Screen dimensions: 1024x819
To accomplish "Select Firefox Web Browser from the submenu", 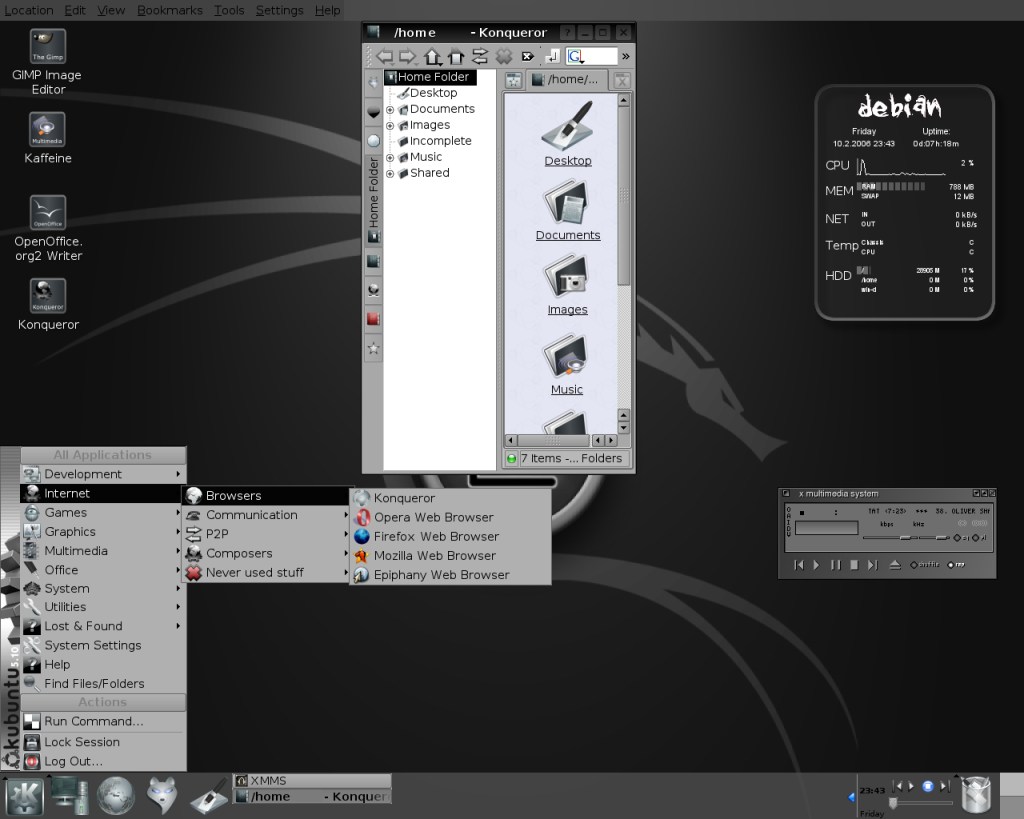I will 436,536.
